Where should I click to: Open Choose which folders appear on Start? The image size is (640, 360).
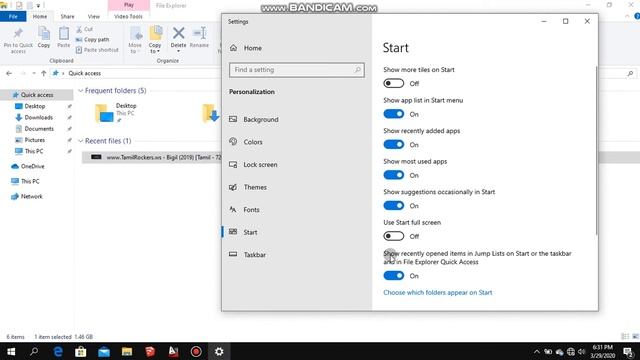click(x=438, y=293)
